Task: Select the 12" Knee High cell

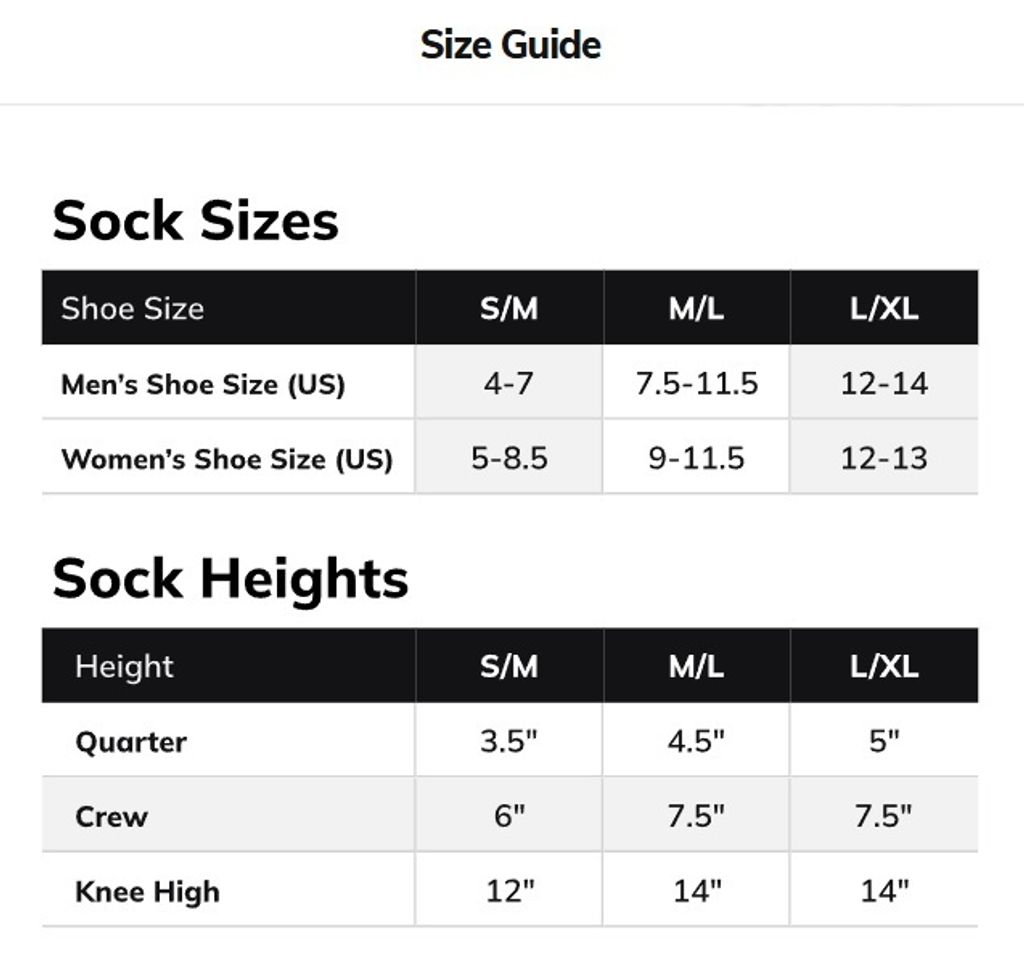Action: pyautogui.click(x=509, y=891)
